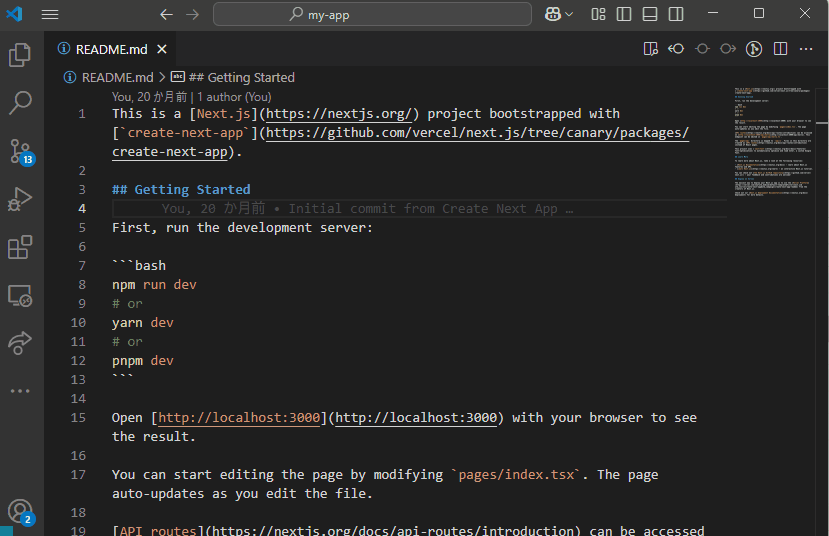This screenshot has height=536, width=829.
Task: Open the https://nextjs.org/ link
Action: point(338,114)
